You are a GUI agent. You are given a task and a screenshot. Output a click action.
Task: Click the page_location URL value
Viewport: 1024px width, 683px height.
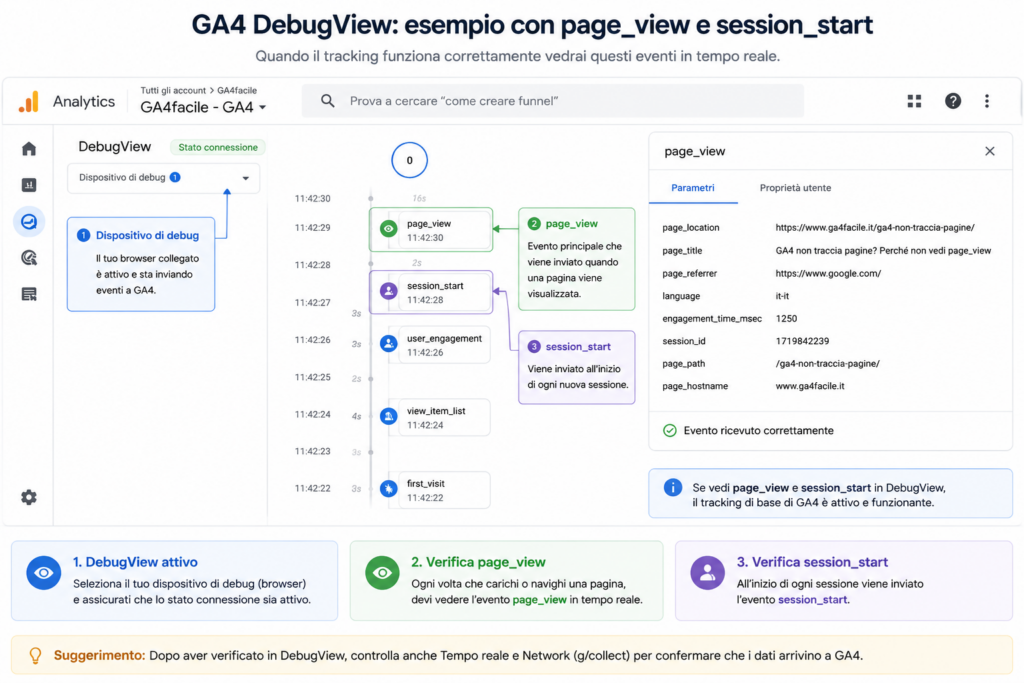coord(874,228)
